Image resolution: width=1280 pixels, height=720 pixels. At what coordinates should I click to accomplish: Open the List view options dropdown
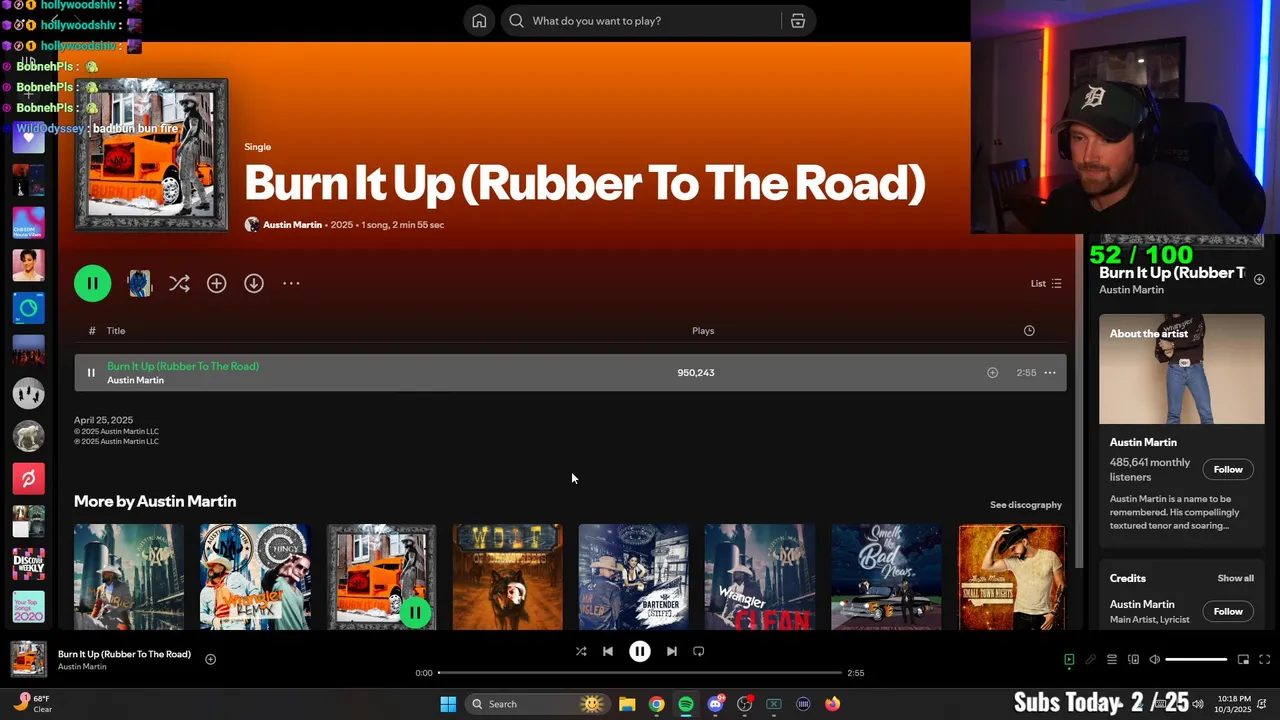point(1046,284)
